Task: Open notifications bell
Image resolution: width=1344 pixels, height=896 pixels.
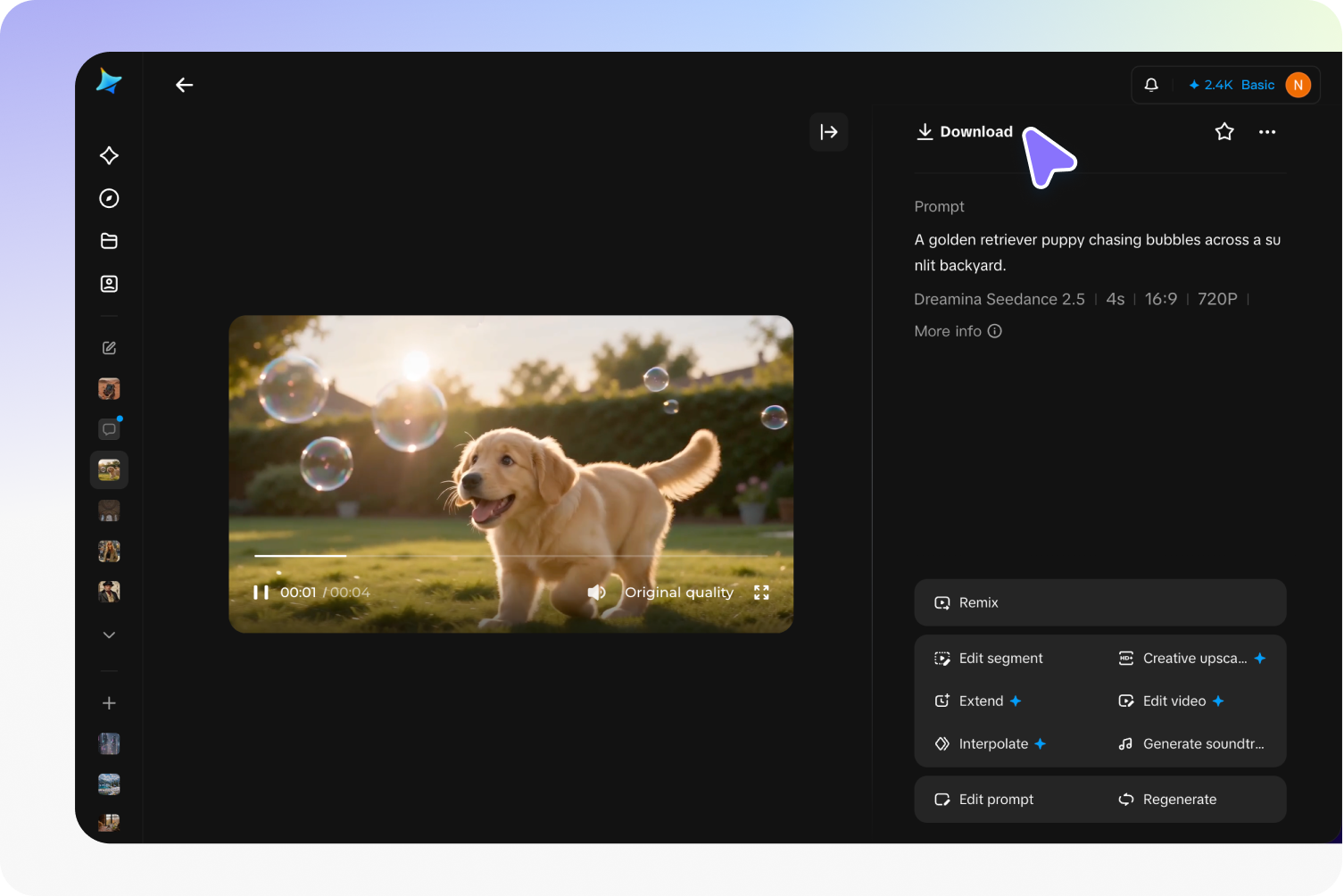Action: click(x=1151, y=85)
